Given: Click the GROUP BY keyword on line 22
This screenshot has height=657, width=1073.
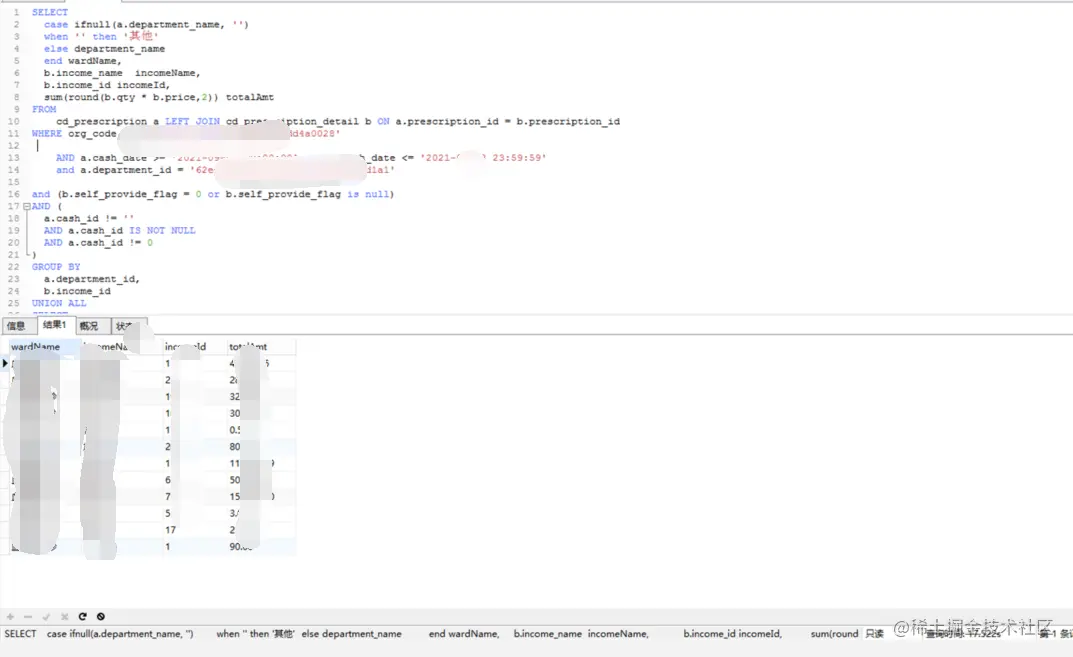Looking at the screenshot, I should (56, 267).
